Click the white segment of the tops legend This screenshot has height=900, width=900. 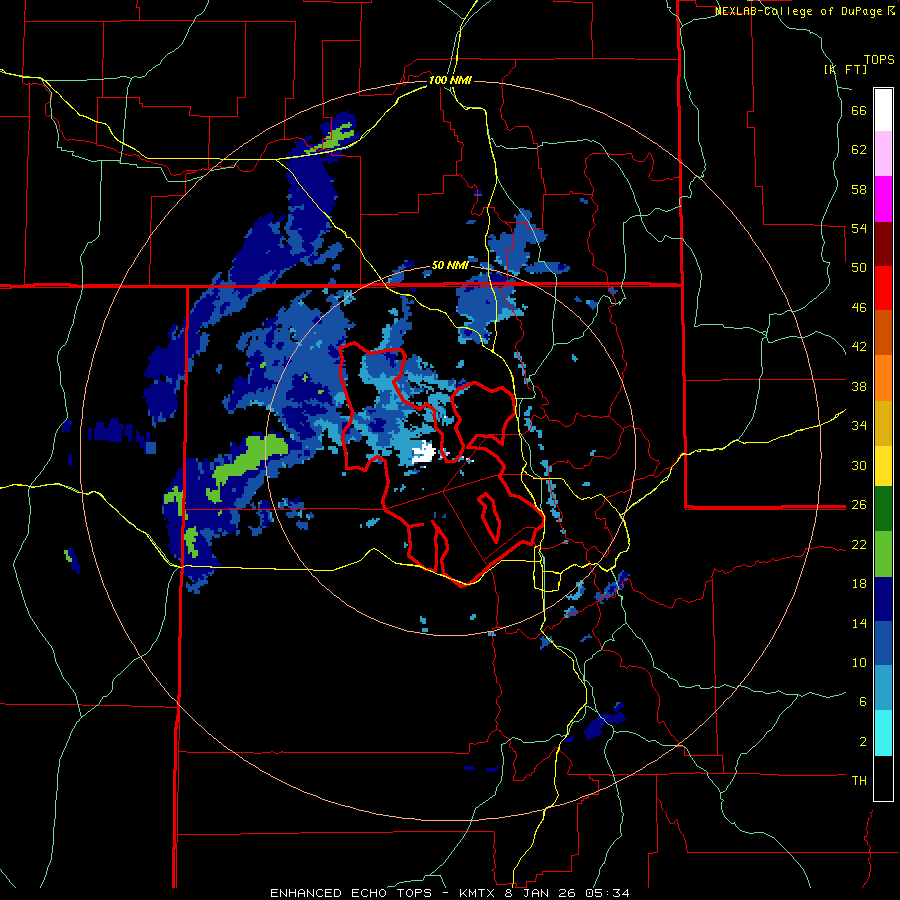click(883, 110)
